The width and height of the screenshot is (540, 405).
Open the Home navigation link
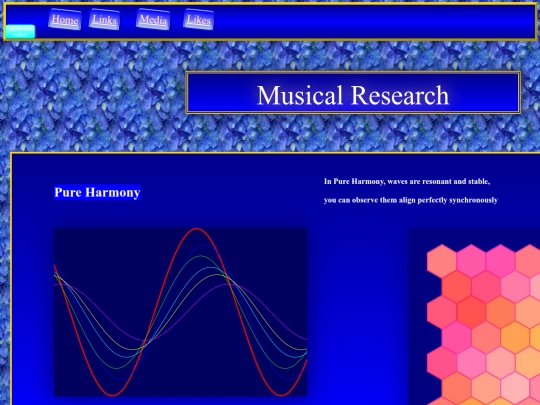65,19
